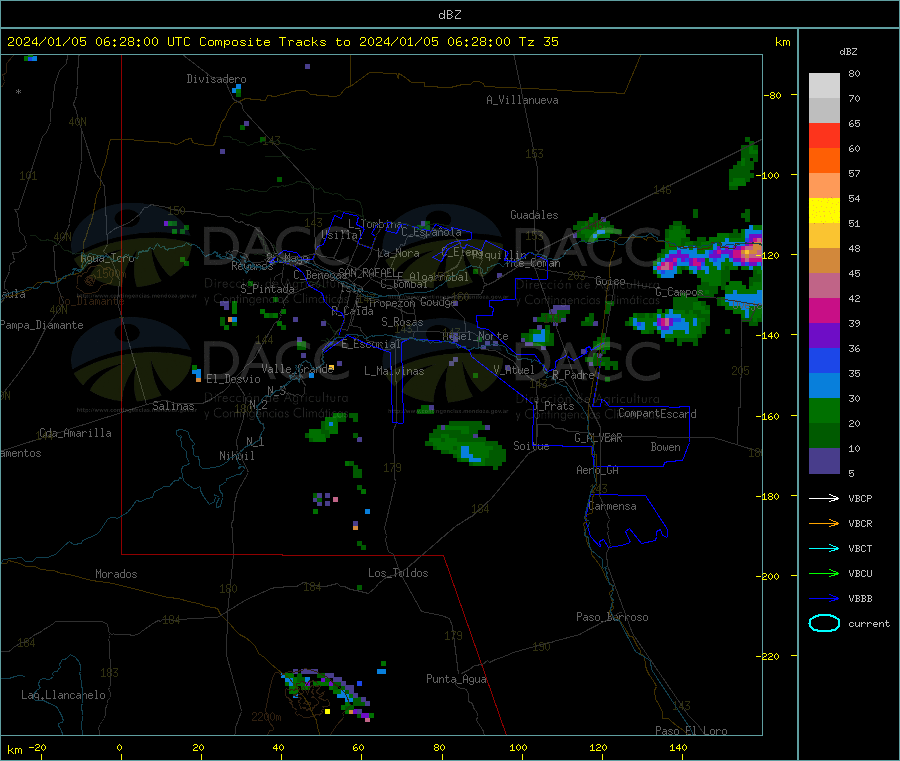
Task: Click the Divisadero map label
Action: pyautogui.click(x=216, y=79)
